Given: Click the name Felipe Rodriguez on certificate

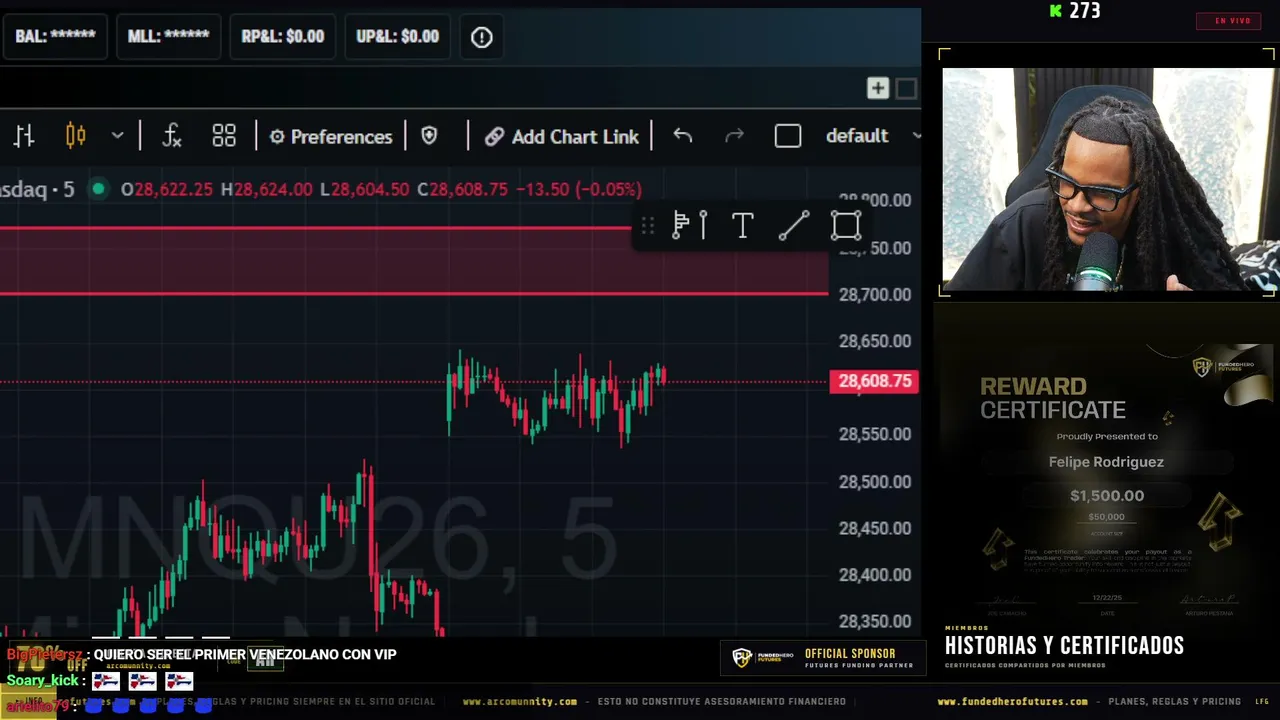Looking at the screenshot, I should click(x=1106, y=462).
